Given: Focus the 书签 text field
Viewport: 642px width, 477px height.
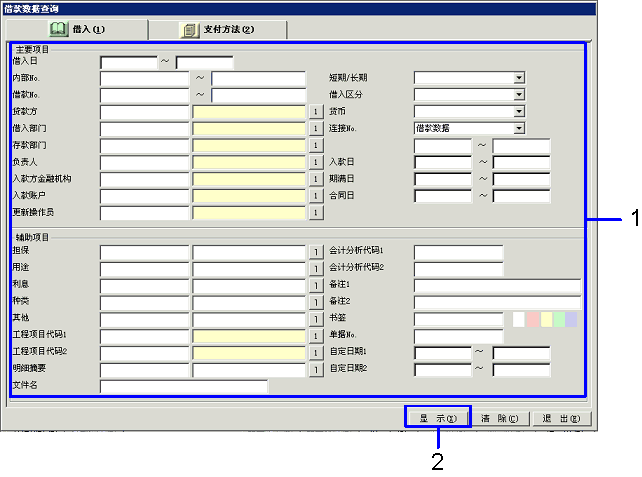Looking at the screenshot, I should point(459,319).
